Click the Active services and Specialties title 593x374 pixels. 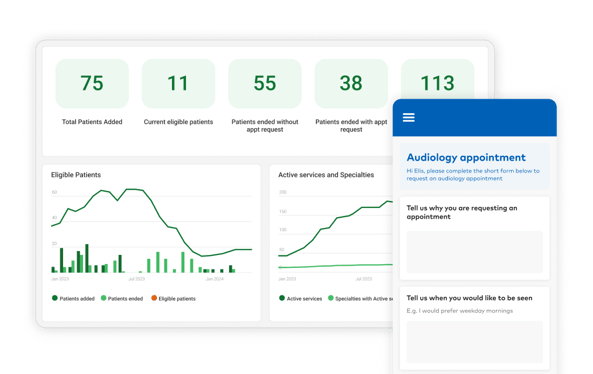point(326,175)
